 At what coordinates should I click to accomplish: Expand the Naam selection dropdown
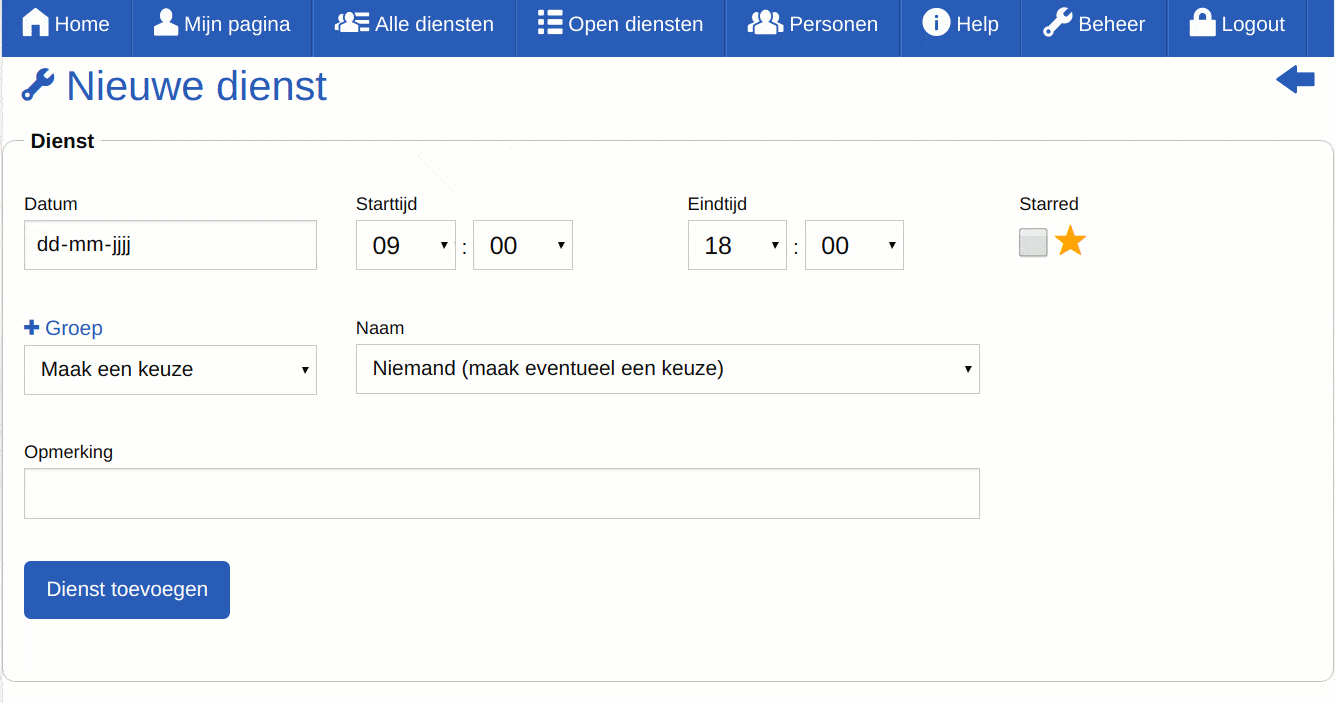667,369
